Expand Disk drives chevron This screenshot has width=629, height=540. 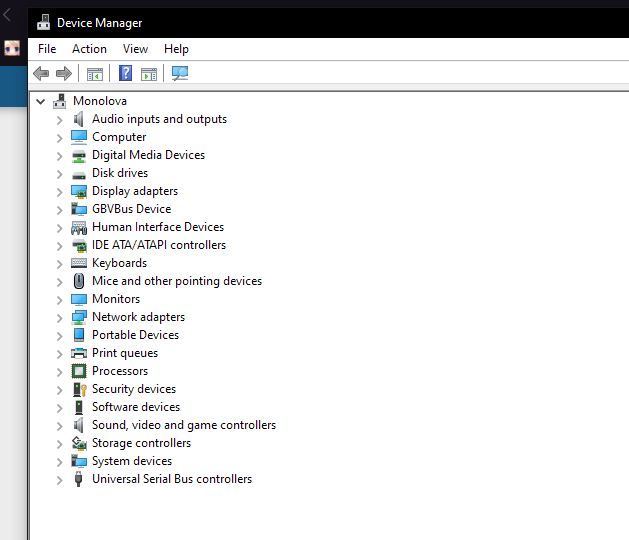point(59,174)
